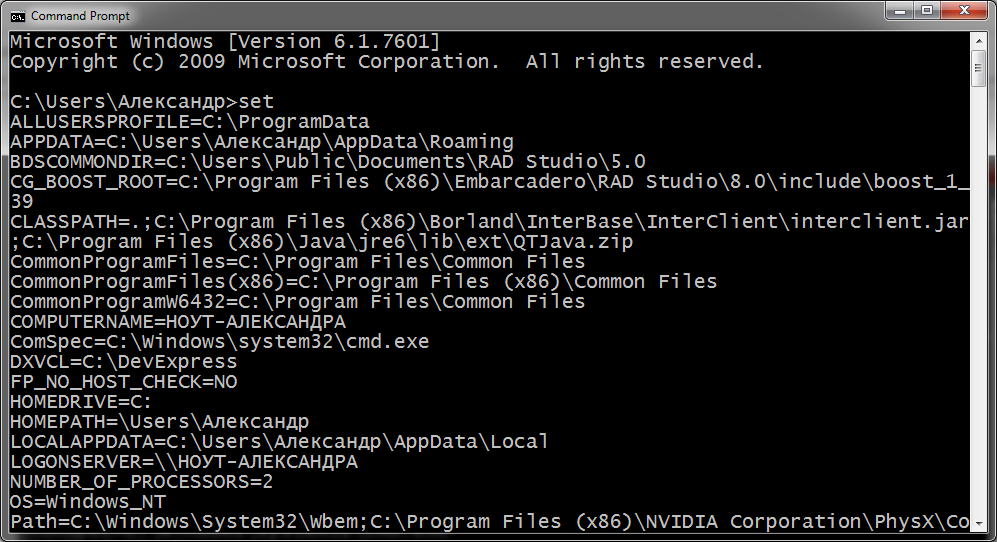Click the BDSCOMMONDIR variable line
This screenshot has width=997, height=542.
point(327,162)
